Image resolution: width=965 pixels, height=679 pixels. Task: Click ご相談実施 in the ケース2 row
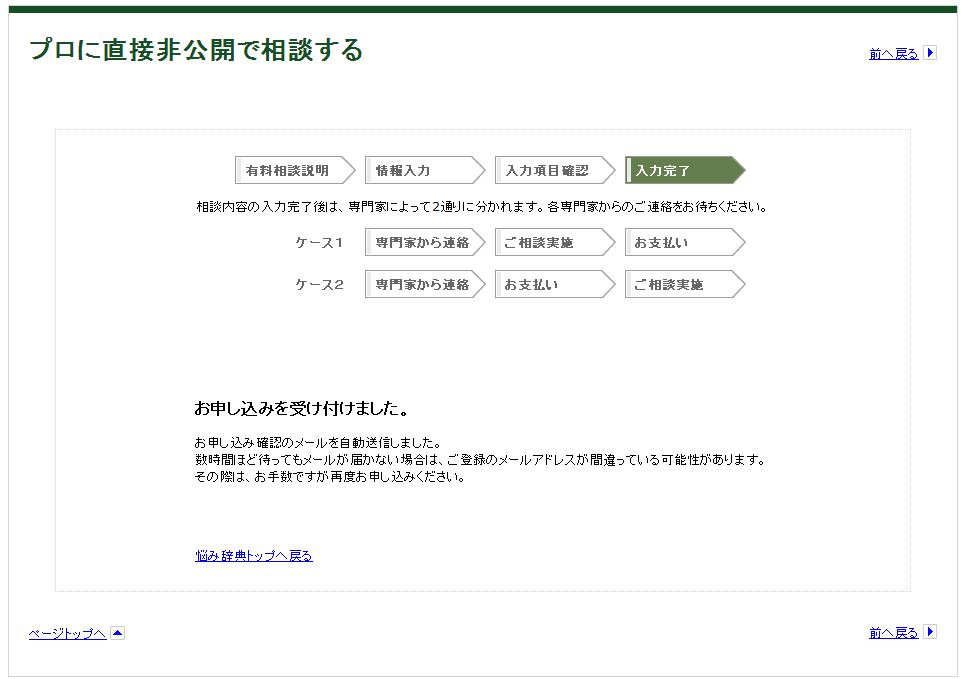click(x=685, y=284)
